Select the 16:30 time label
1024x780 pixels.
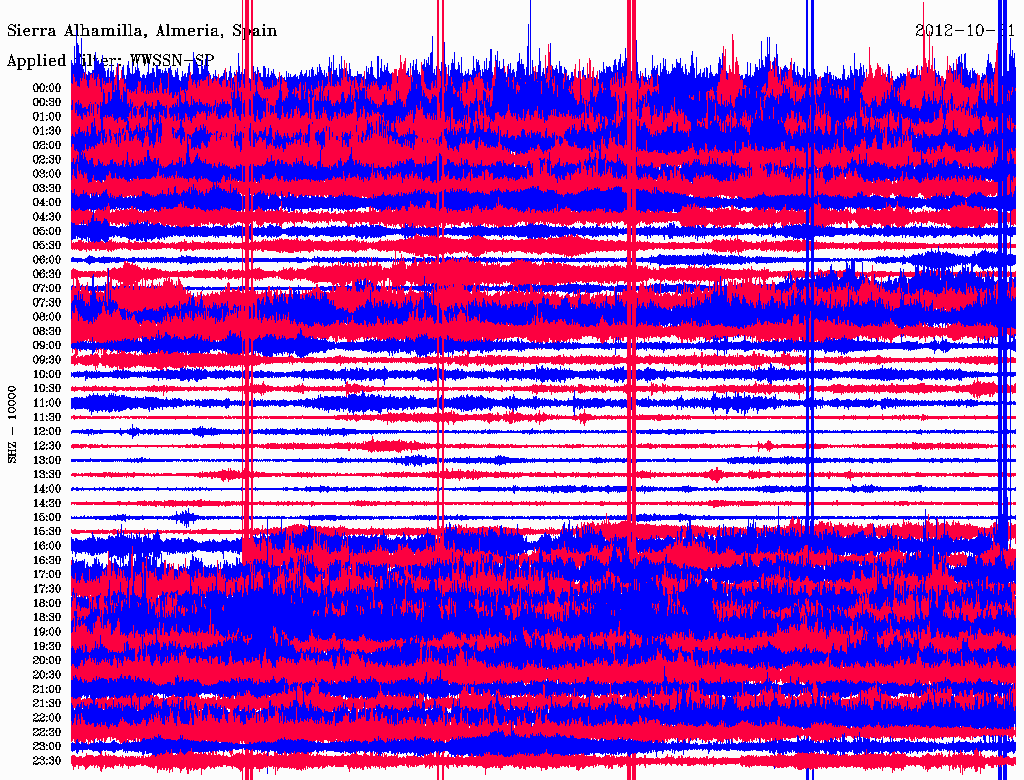(46, 561)
